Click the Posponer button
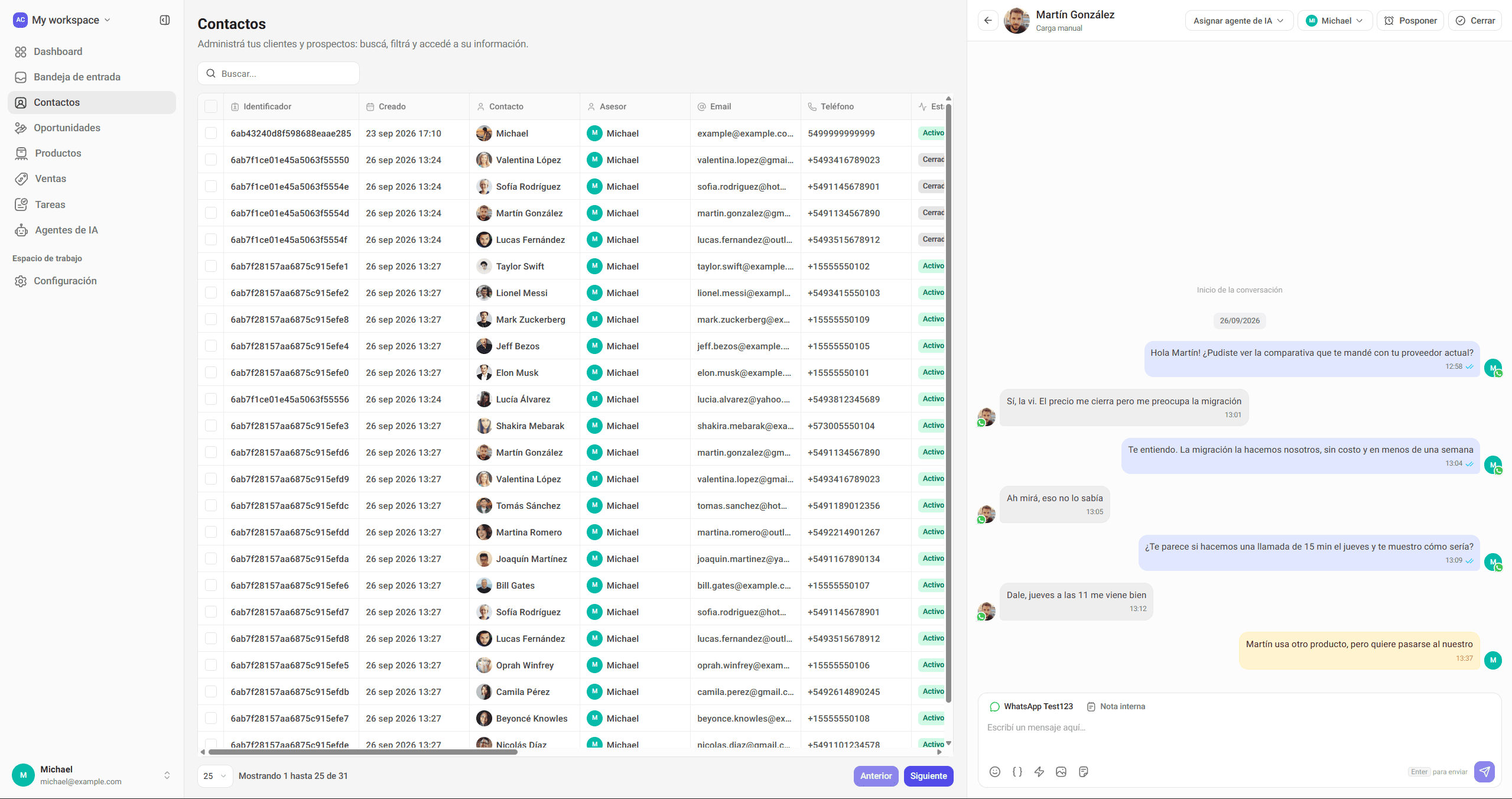The image size is (1512, 799). pos(1410,21)
